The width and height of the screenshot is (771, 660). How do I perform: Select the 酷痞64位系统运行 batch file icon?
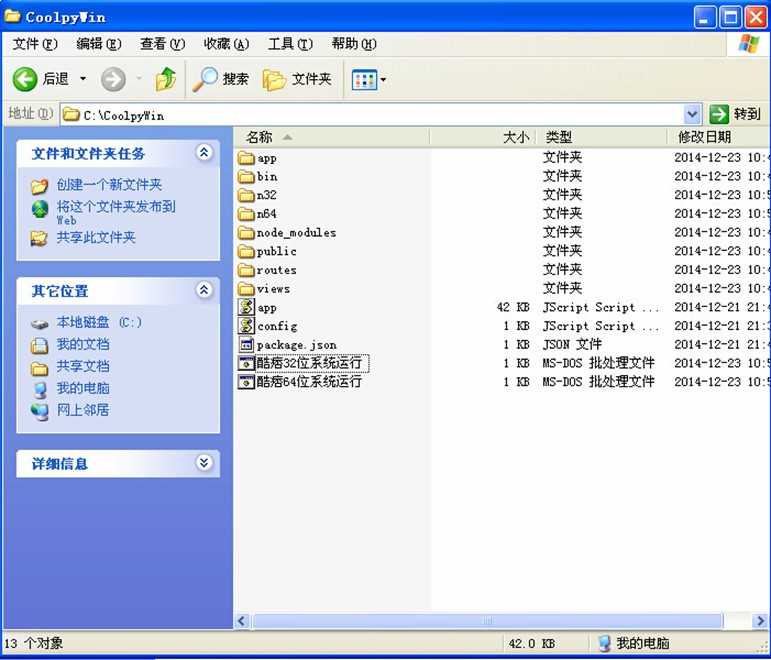(x=246, y=382)
